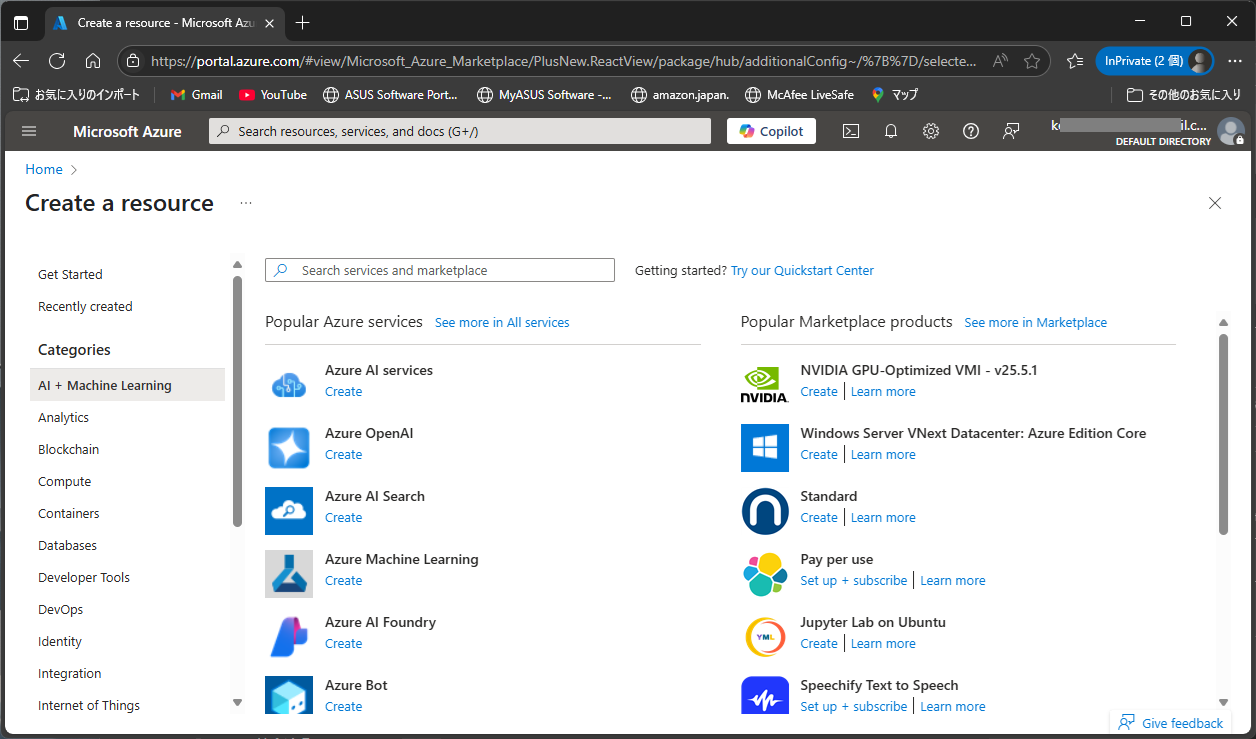Focus the Search services and marketplace field

(440, 270)
